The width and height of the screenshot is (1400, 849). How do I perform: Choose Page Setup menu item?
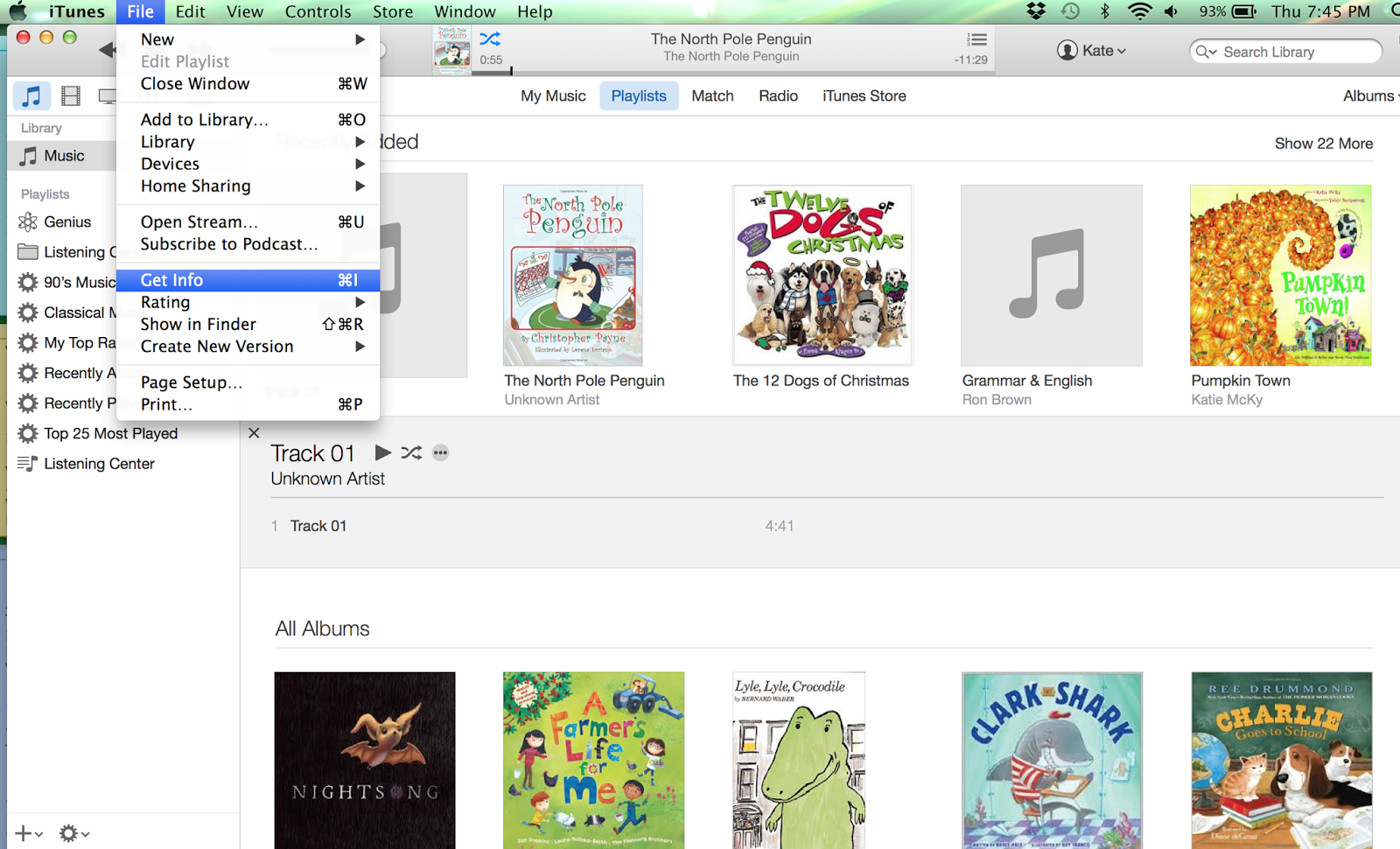248,382
